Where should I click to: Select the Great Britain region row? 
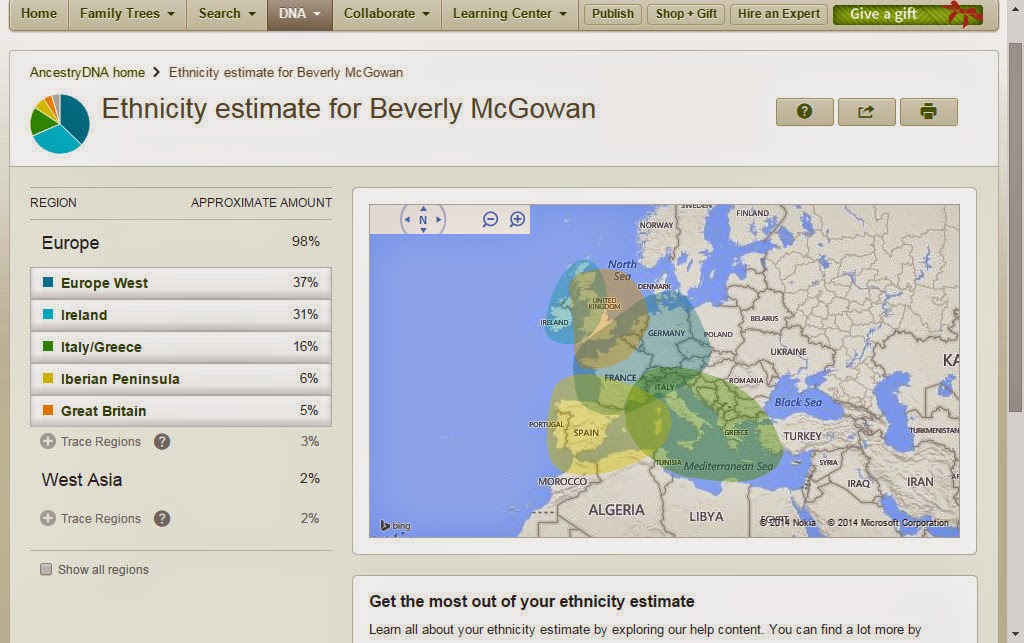coord(181,411)
